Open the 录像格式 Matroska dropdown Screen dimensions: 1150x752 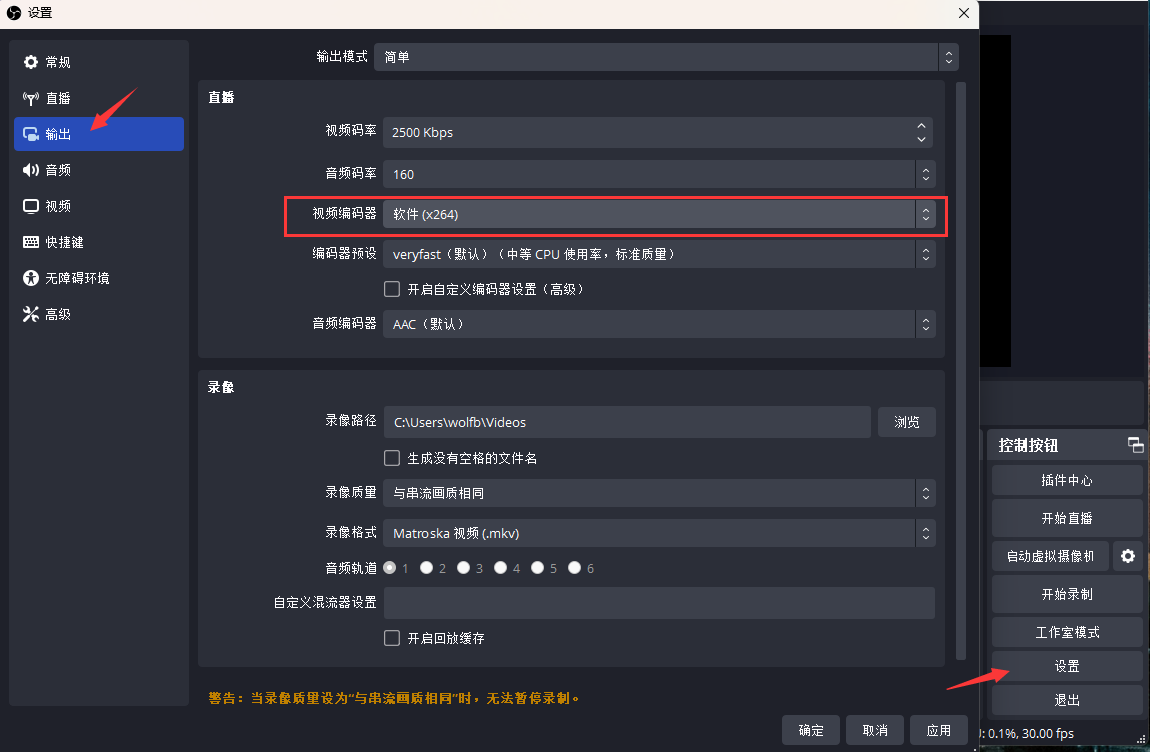click(x=659, y=533)
